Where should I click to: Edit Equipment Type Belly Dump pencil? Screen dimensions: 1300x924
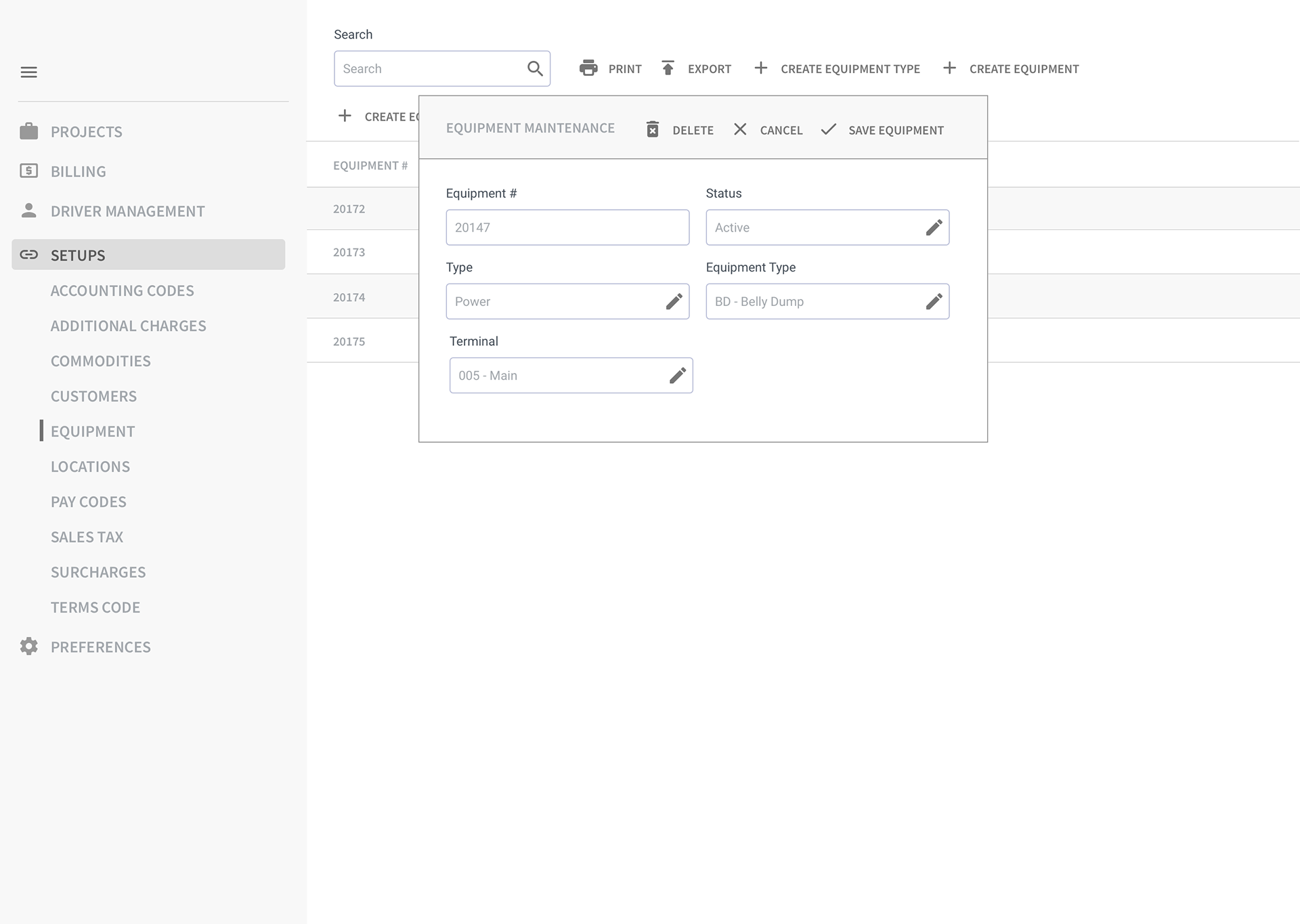coord(934,301)
